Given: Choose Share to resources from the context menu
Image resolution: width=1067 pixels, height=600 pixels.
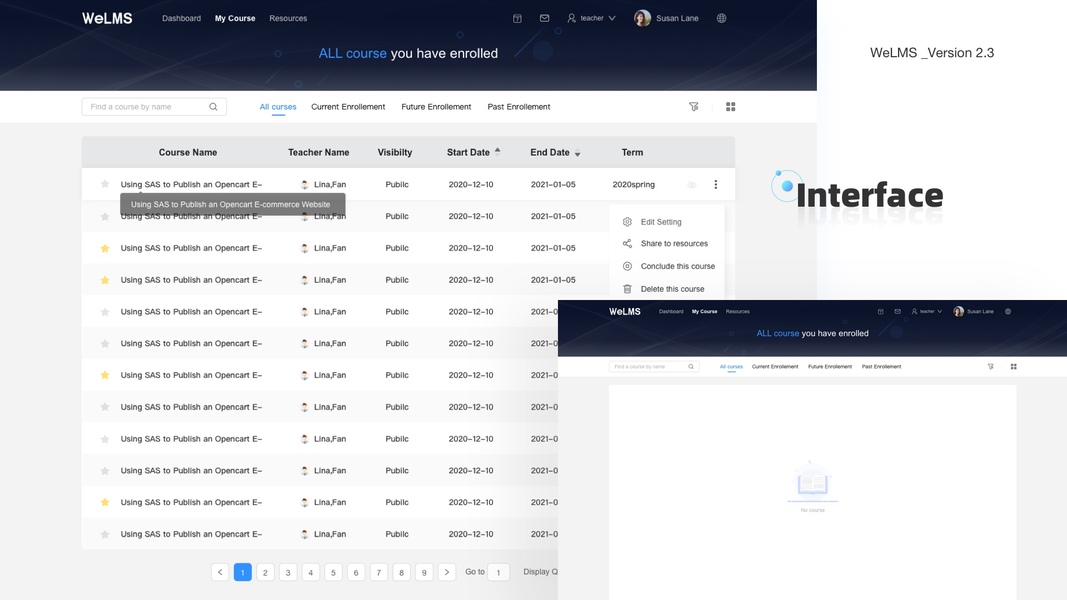Looking at the screenshot, I should point(674,244).
